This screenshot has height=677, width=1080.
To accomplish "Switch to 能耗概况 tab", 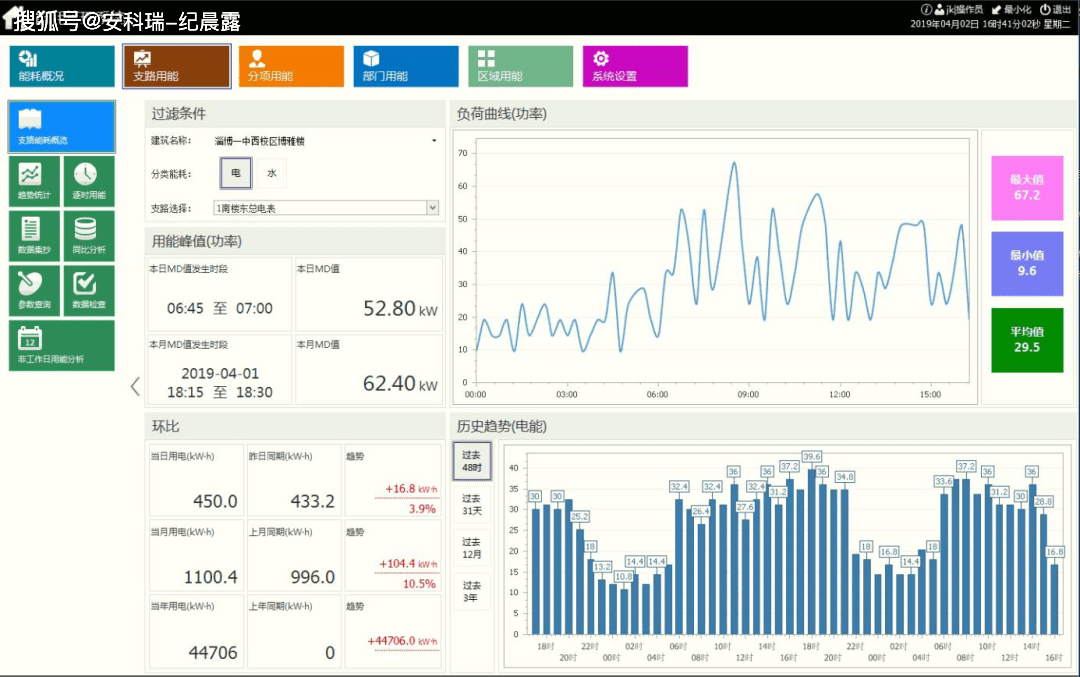I will tap(61, 66).
